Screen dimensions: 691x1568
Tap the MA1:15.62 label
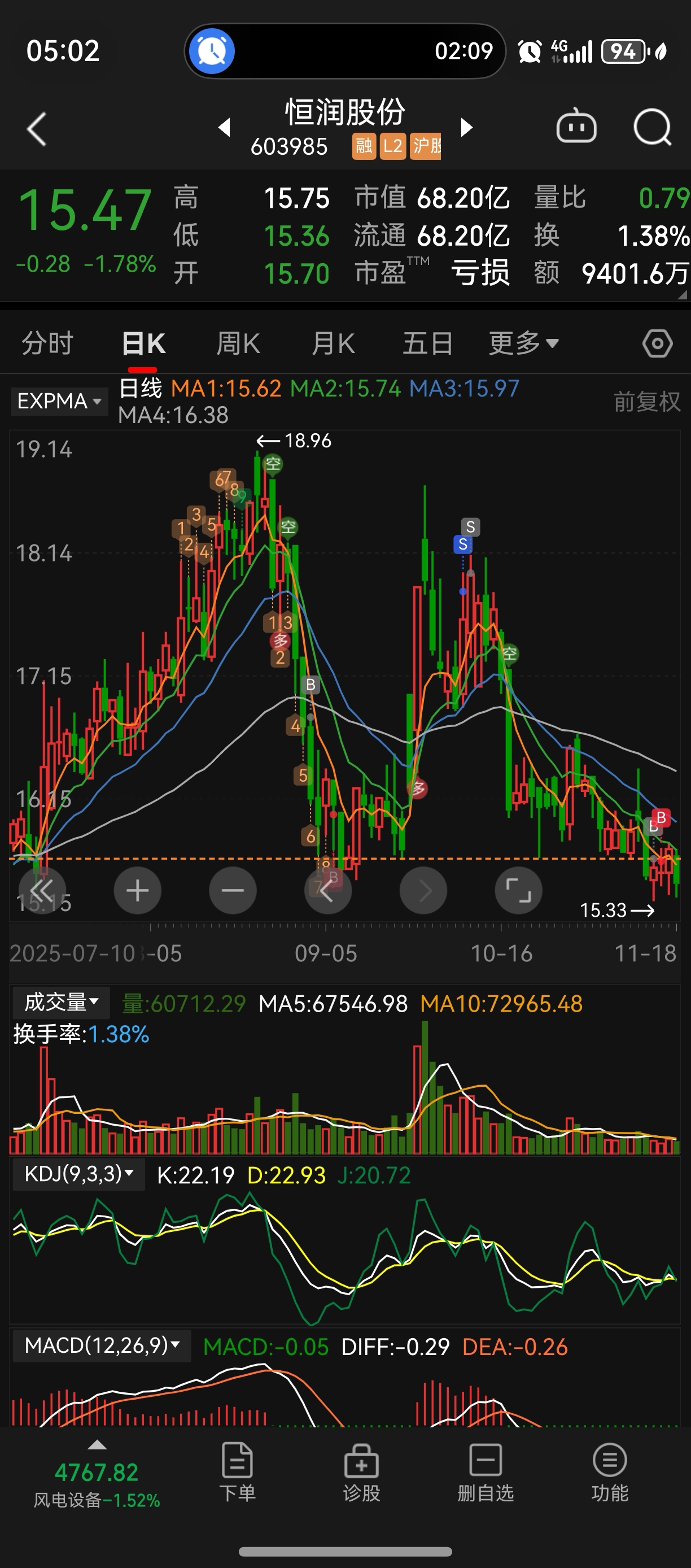pos(226,389)
